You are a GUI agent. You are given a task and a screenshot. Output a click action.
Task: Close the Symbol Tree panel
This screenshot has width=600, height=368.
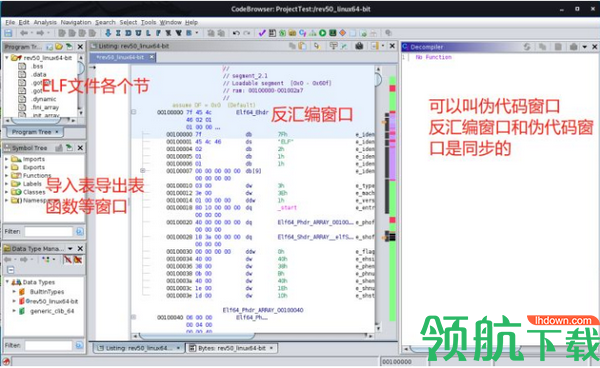80,148
